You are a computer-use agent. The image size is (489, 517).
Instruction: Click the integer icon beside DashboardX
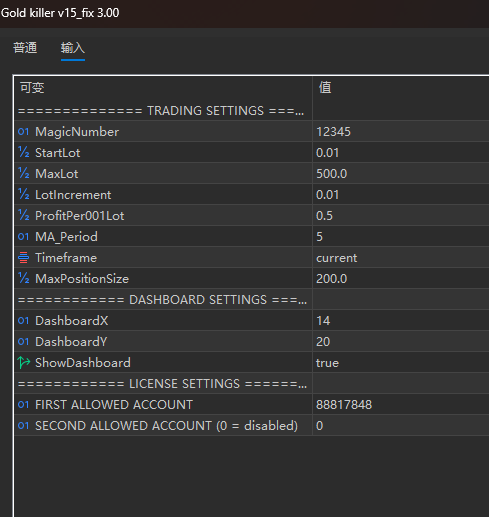pyautogui.click(x=24, y=321)
